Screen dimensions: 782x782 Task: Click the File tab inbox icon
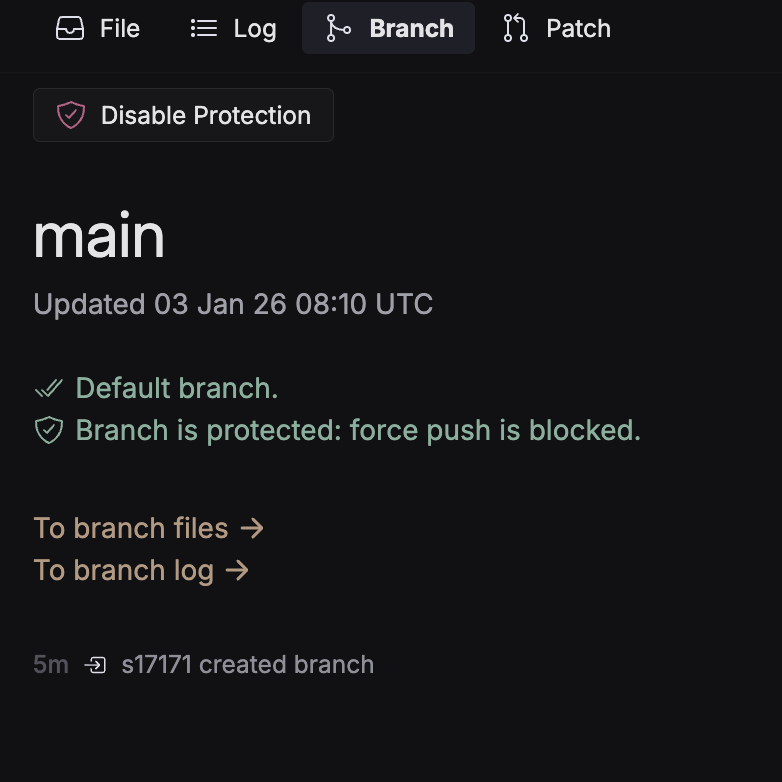coord(70,28)
